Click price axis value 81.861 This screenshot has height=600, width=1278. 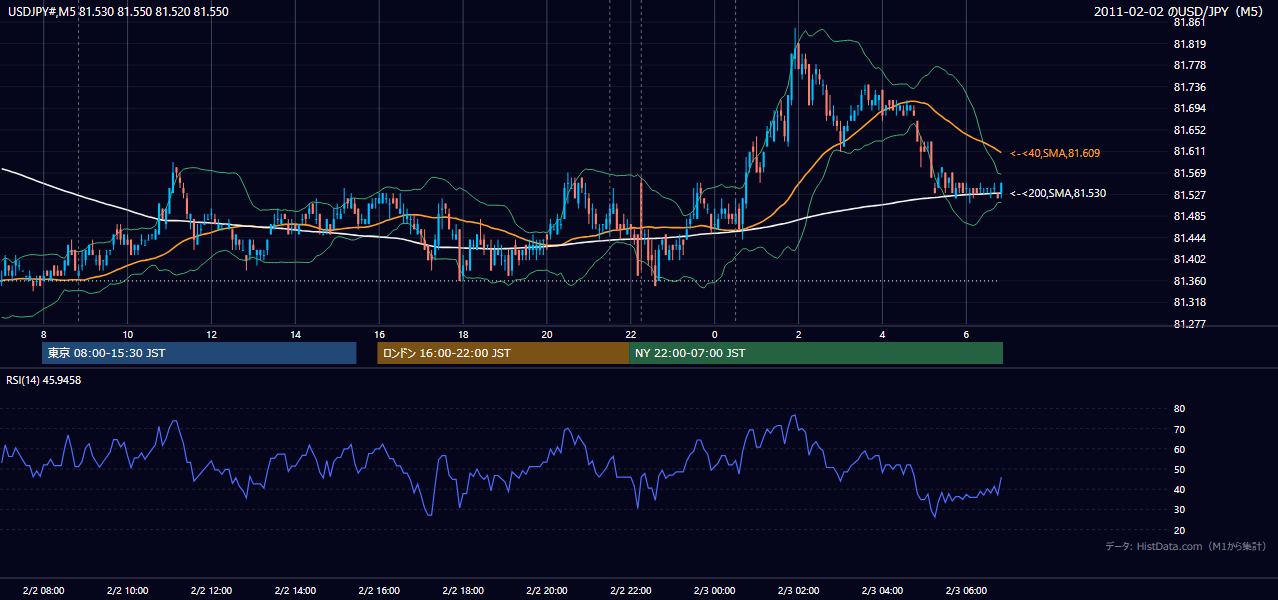[1189, 22]
